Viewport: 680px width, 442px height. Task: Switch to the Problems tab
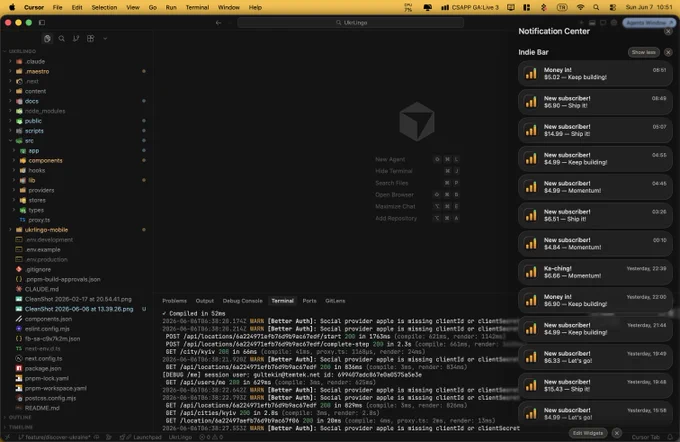[174, 301]
